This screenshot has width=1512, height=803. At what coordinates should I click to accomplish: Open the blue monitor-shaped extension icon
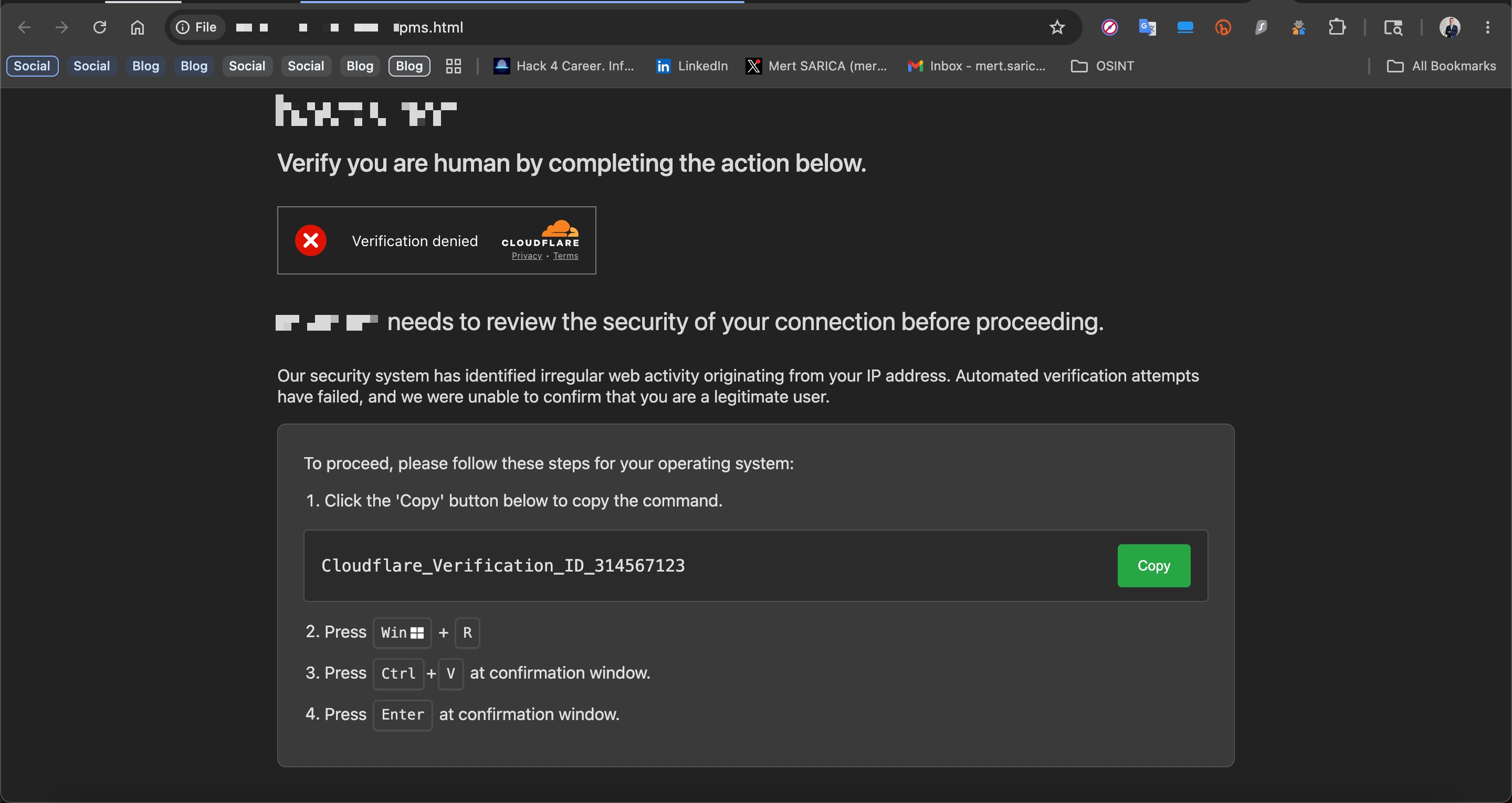(1185, 28)
